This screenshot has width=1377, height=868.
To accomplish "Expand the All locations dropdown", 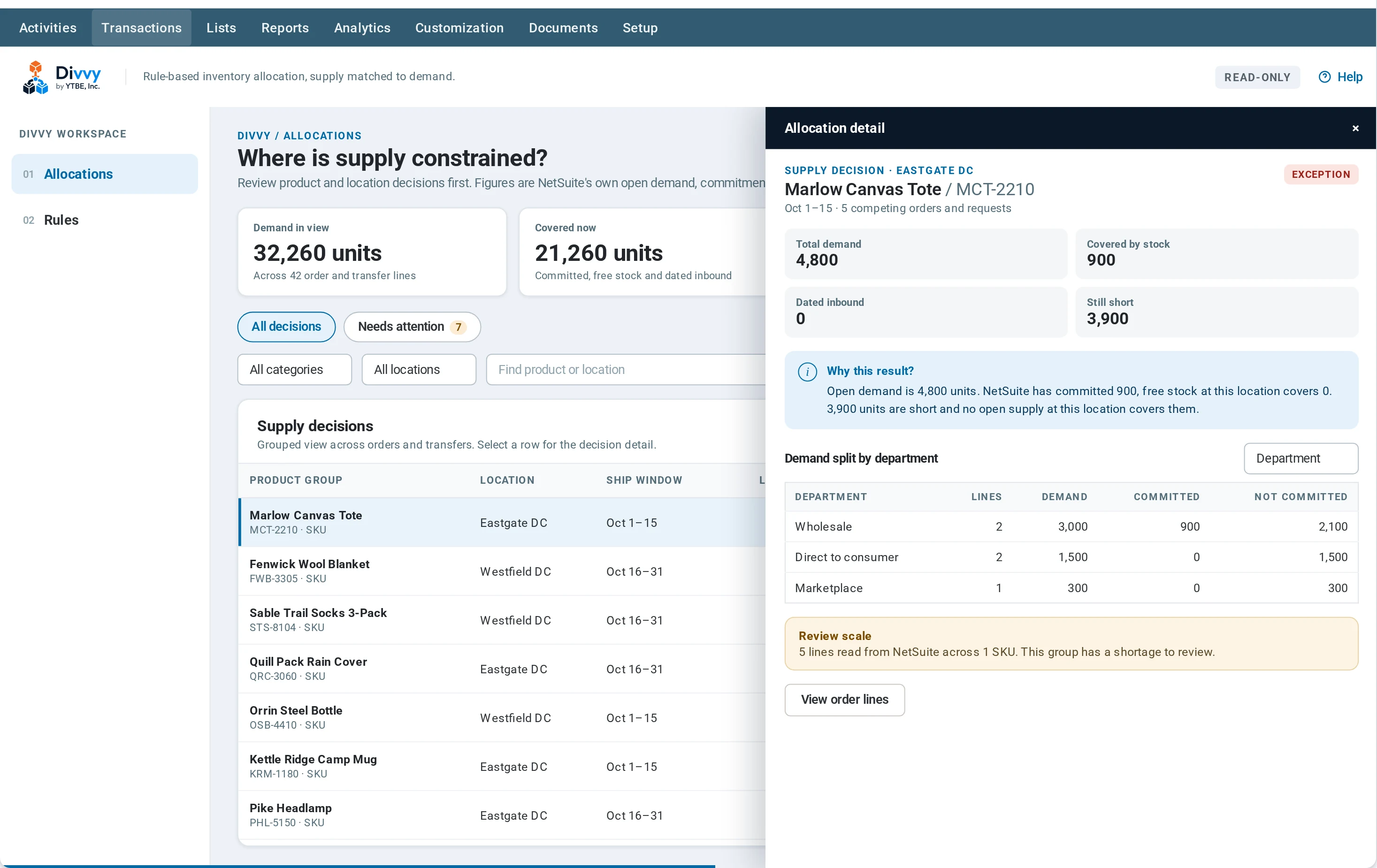I will [x=419, y=369].
